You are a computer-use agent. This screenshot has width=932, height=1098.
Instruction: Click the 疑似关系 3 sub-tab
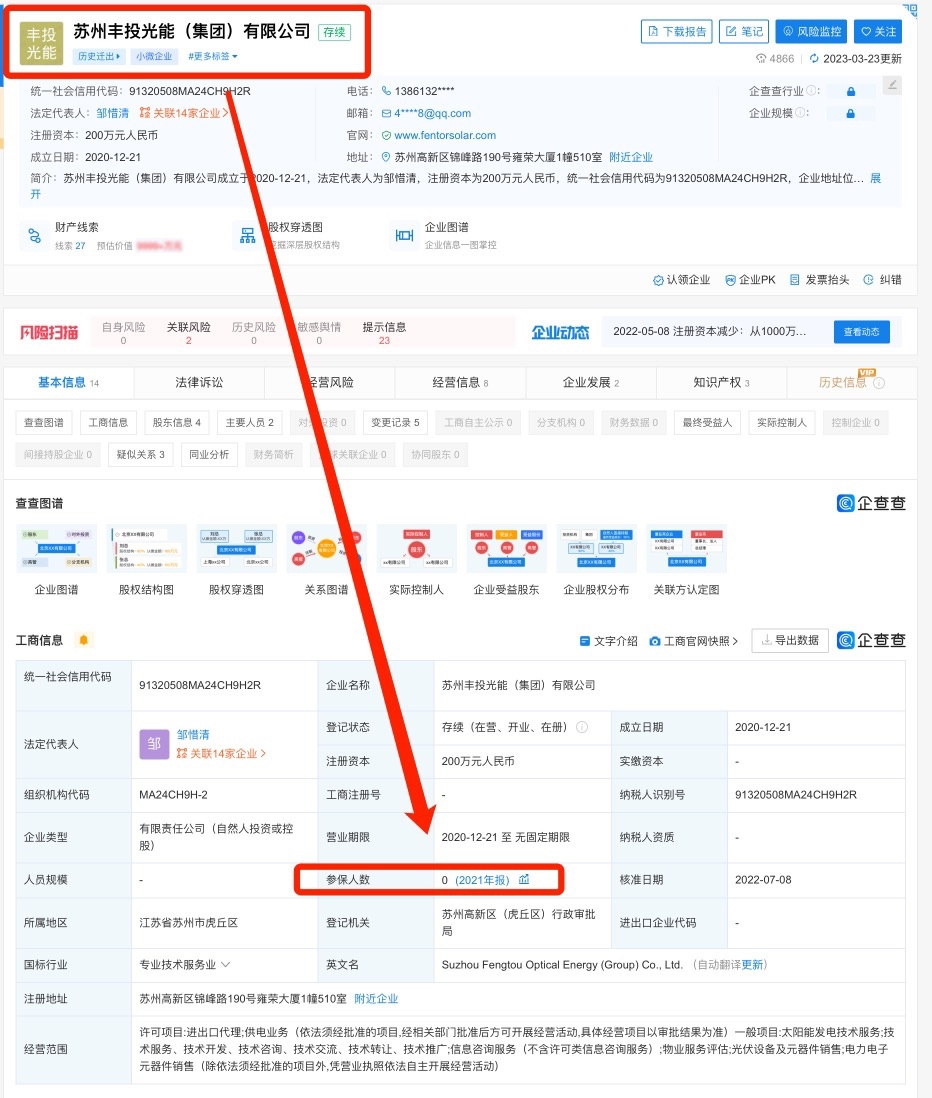coord(140,454)
